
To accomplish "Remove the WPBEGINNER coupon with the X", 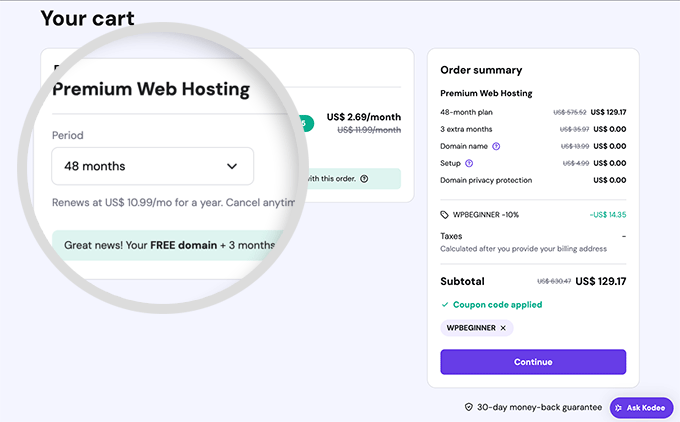I will (x=503, y=328).
